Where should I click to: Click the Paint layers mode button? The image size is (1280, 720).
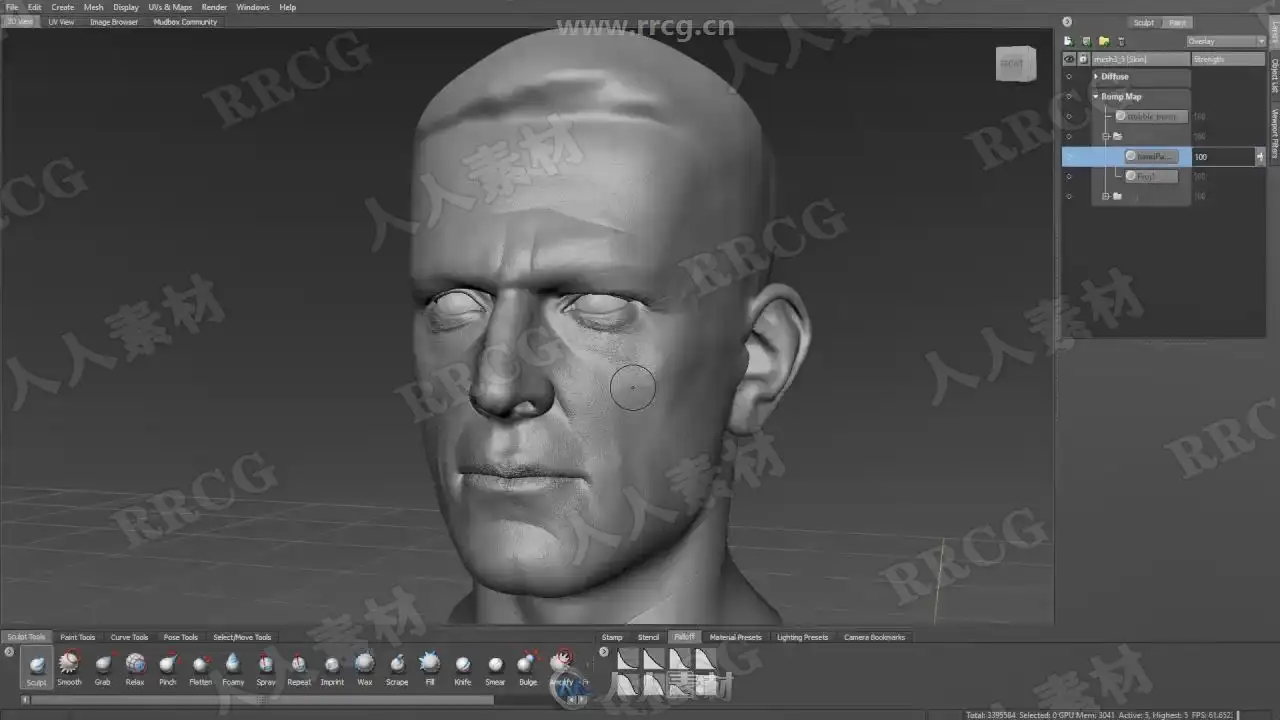[1177, 22]
